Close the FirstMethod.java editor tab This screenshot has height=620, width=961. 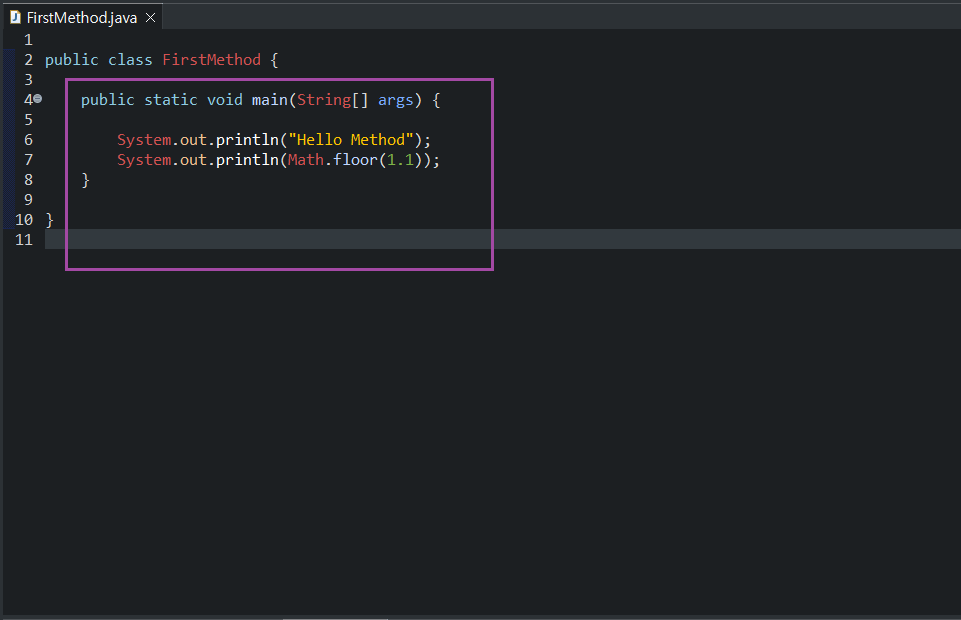tap(151, 18)
